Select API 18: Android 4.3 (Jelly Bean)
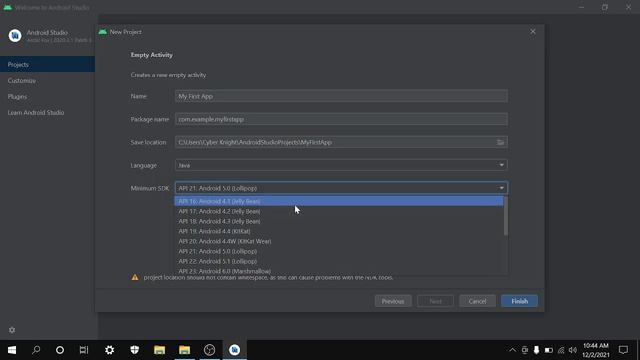Viewport: 640px width, 360px height. click(x=339, y=221)
